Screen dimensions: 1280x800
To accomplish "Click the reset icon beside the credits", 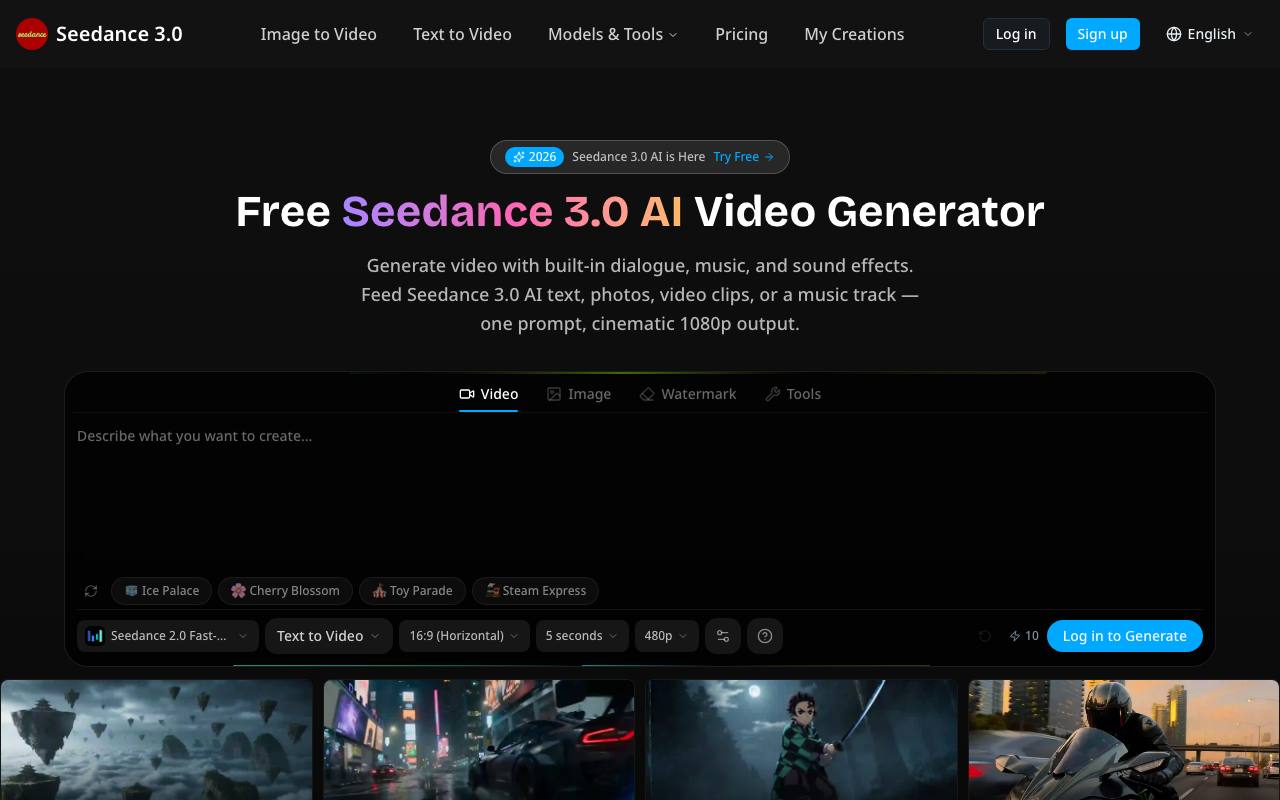I will [985, 636].
